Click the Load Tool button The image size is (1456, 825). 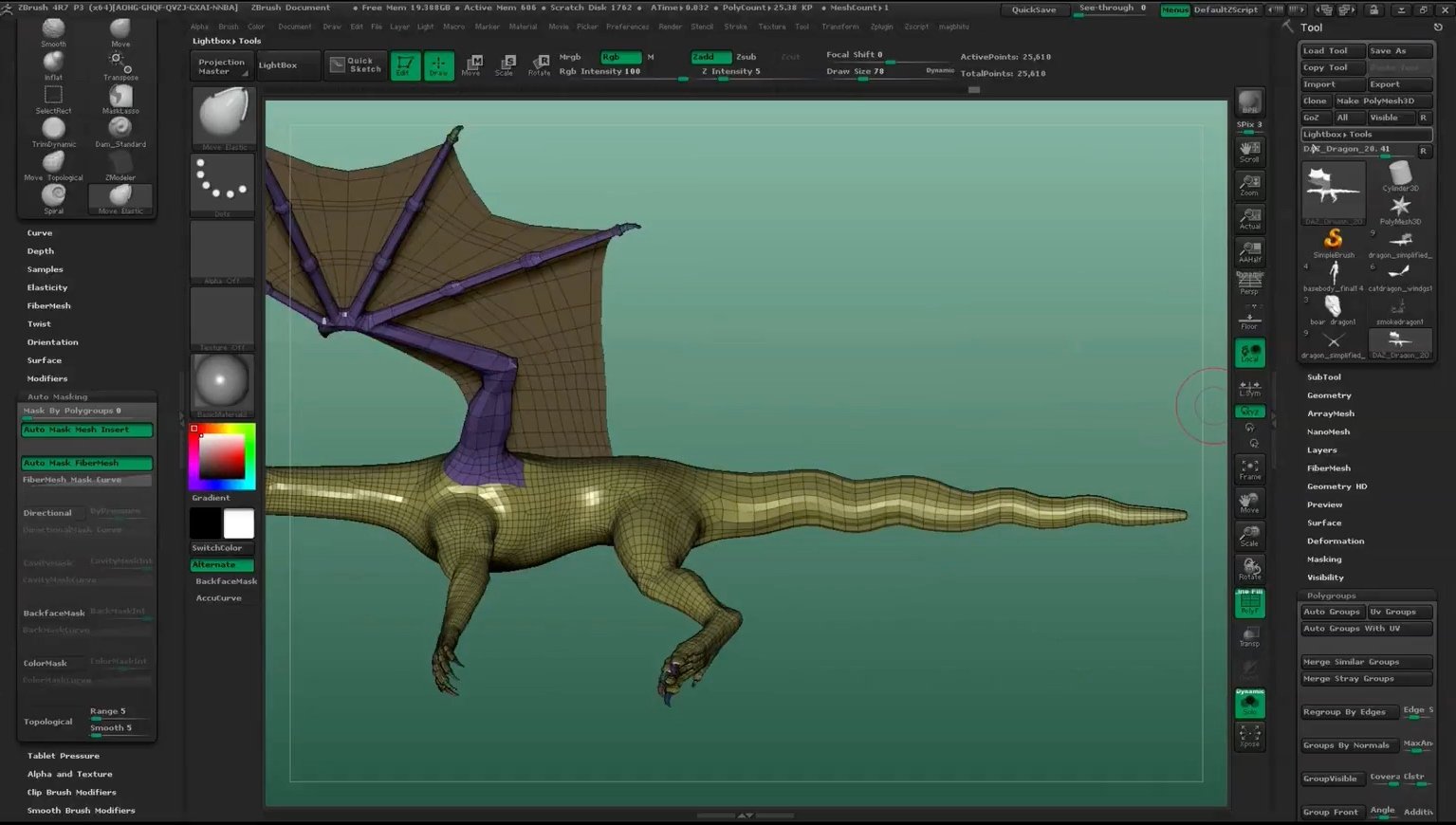(1332, 51)
